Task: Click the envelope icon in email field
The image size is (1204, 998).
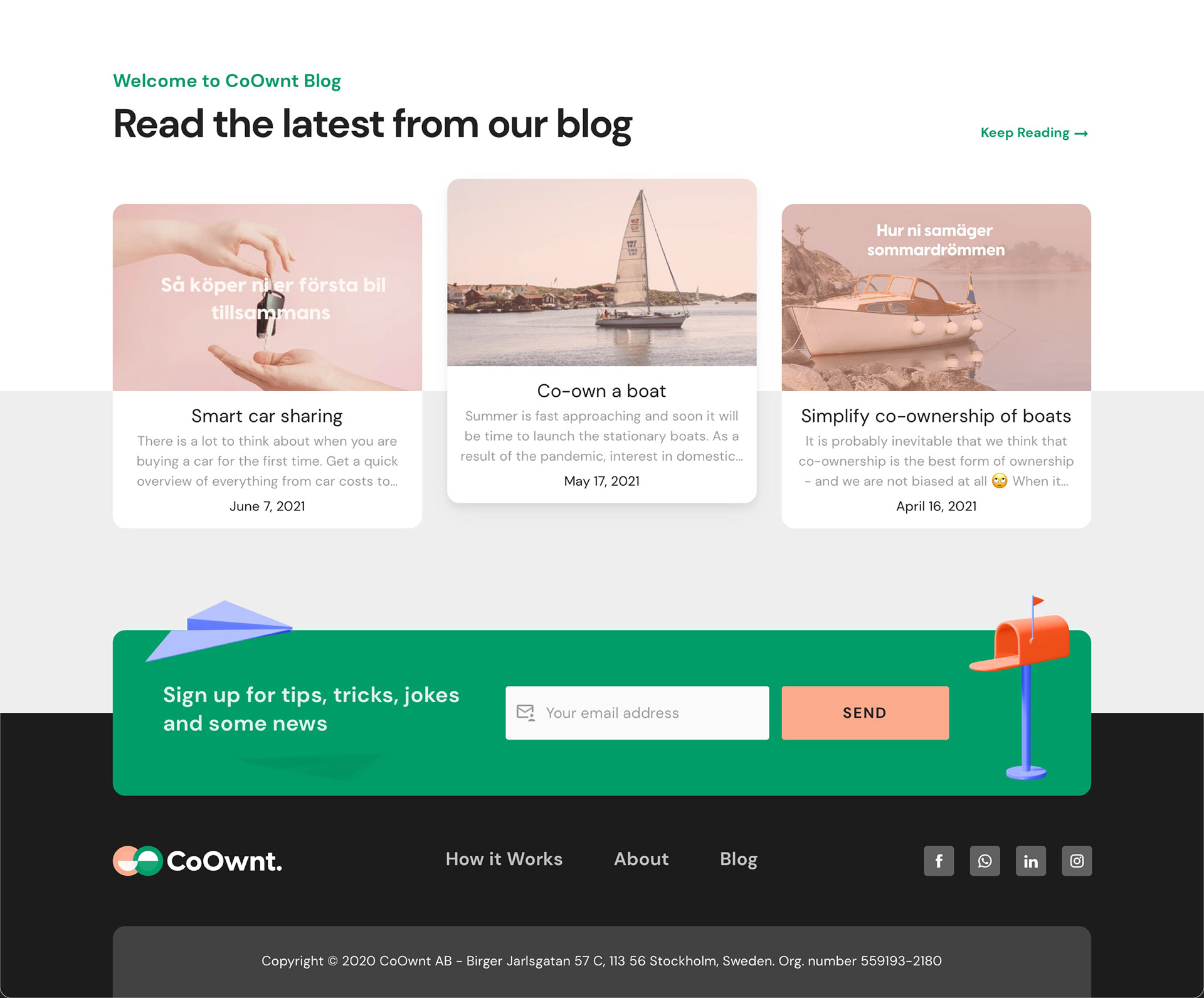Action: coord(525,713)
